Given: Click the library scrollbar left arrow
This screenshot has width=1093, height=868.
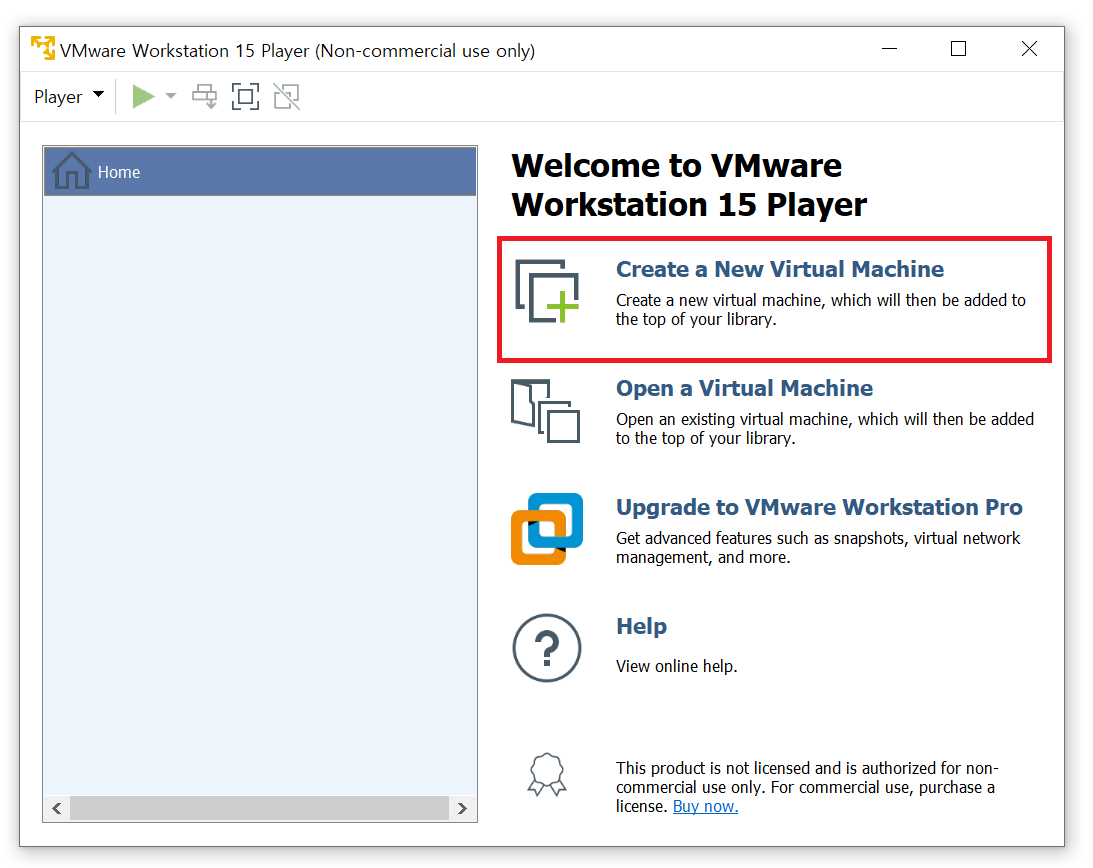Looking at the screenshot, I should [x=57, y=808].
